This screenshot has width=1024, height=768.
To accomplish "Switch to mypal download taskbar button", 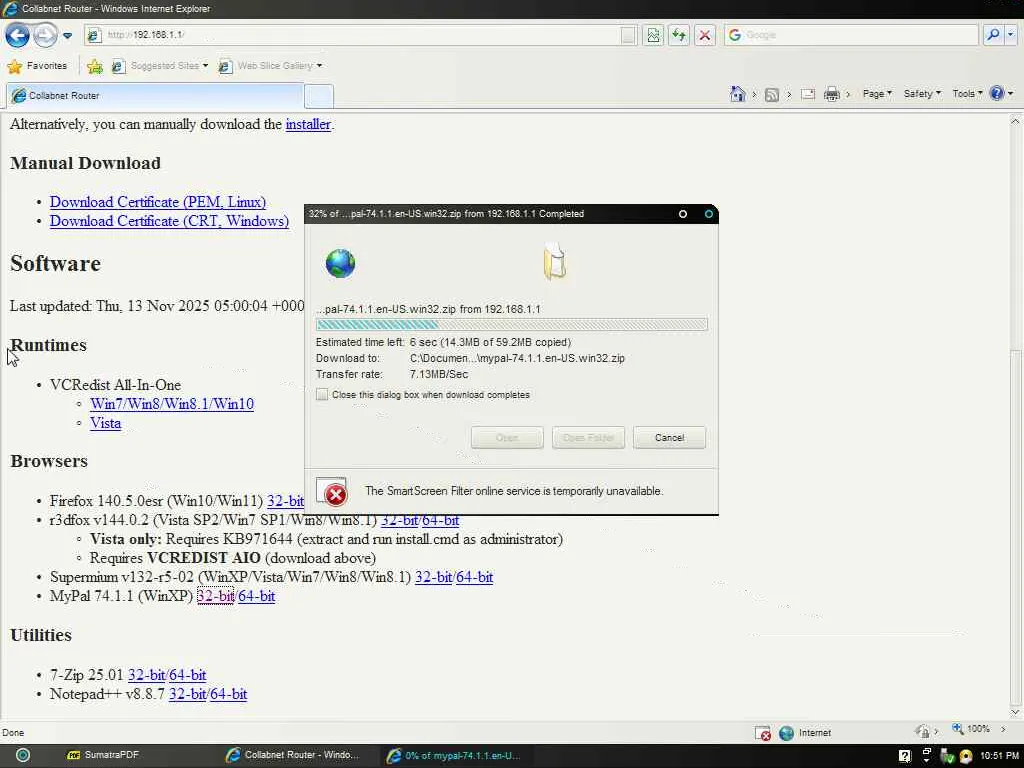I will [455, 756].
